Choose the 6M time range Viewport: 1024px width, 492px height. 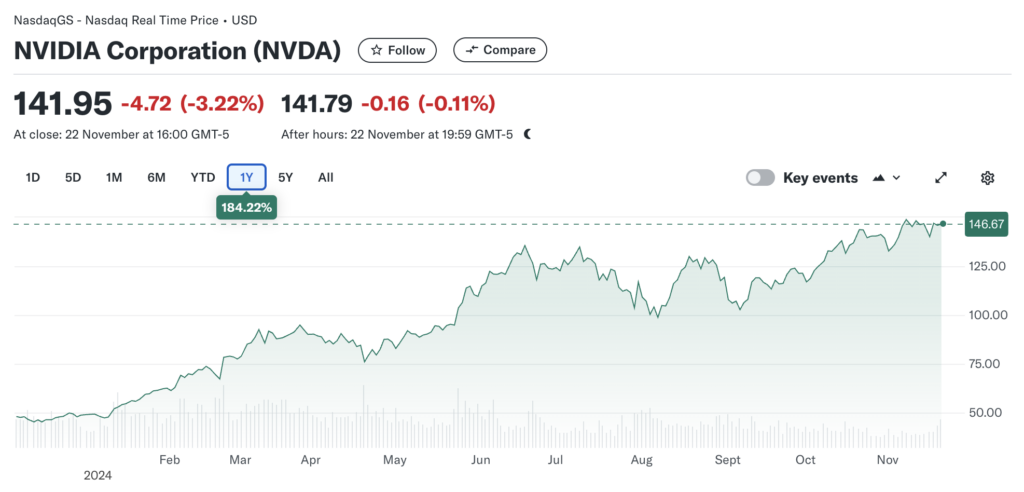click(x=156, y=178)
